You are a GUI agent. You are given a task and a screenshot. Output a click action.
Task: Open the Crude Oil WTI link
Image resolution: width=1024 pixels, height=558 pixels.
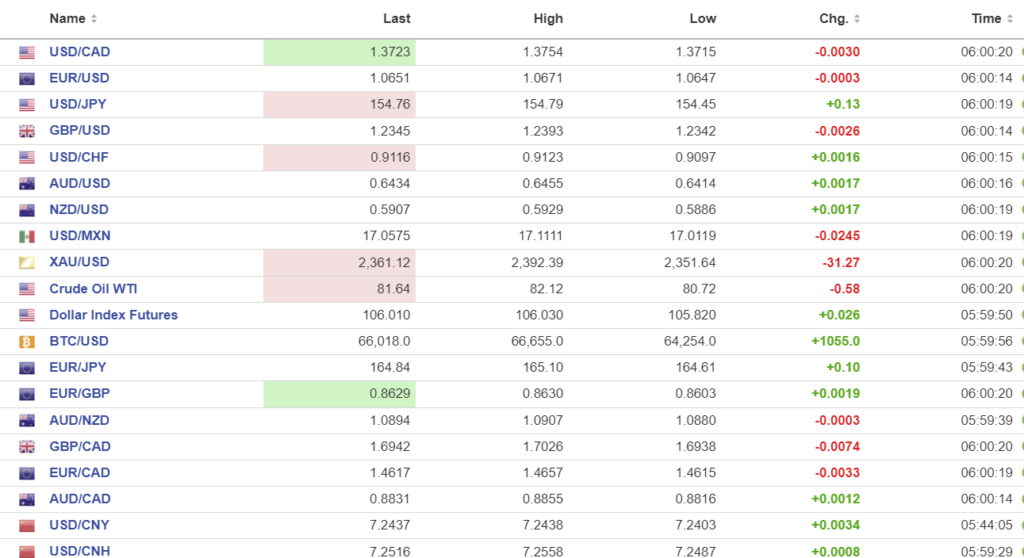(93, 288)
